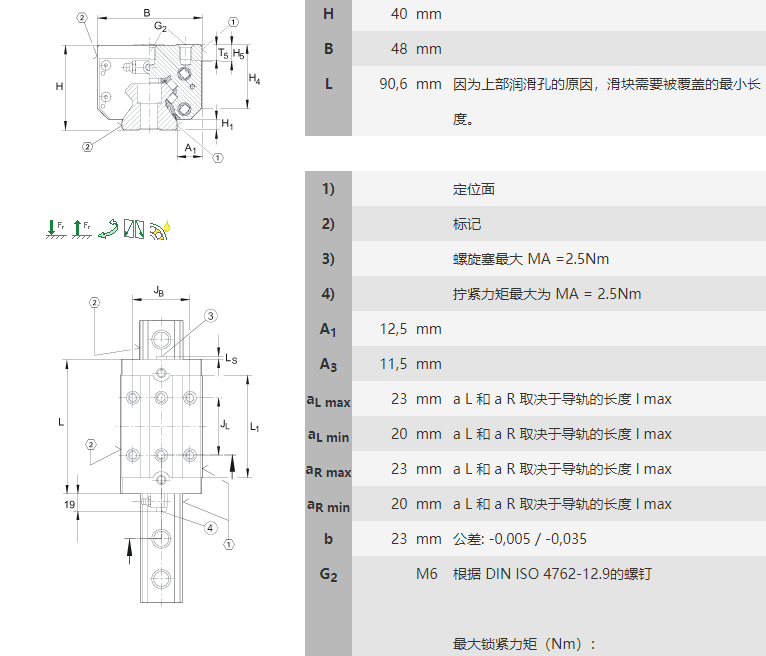This screenshot has width=766, height=656.
Task: Click the A1 parameter label
Action: tap(328, 329)
